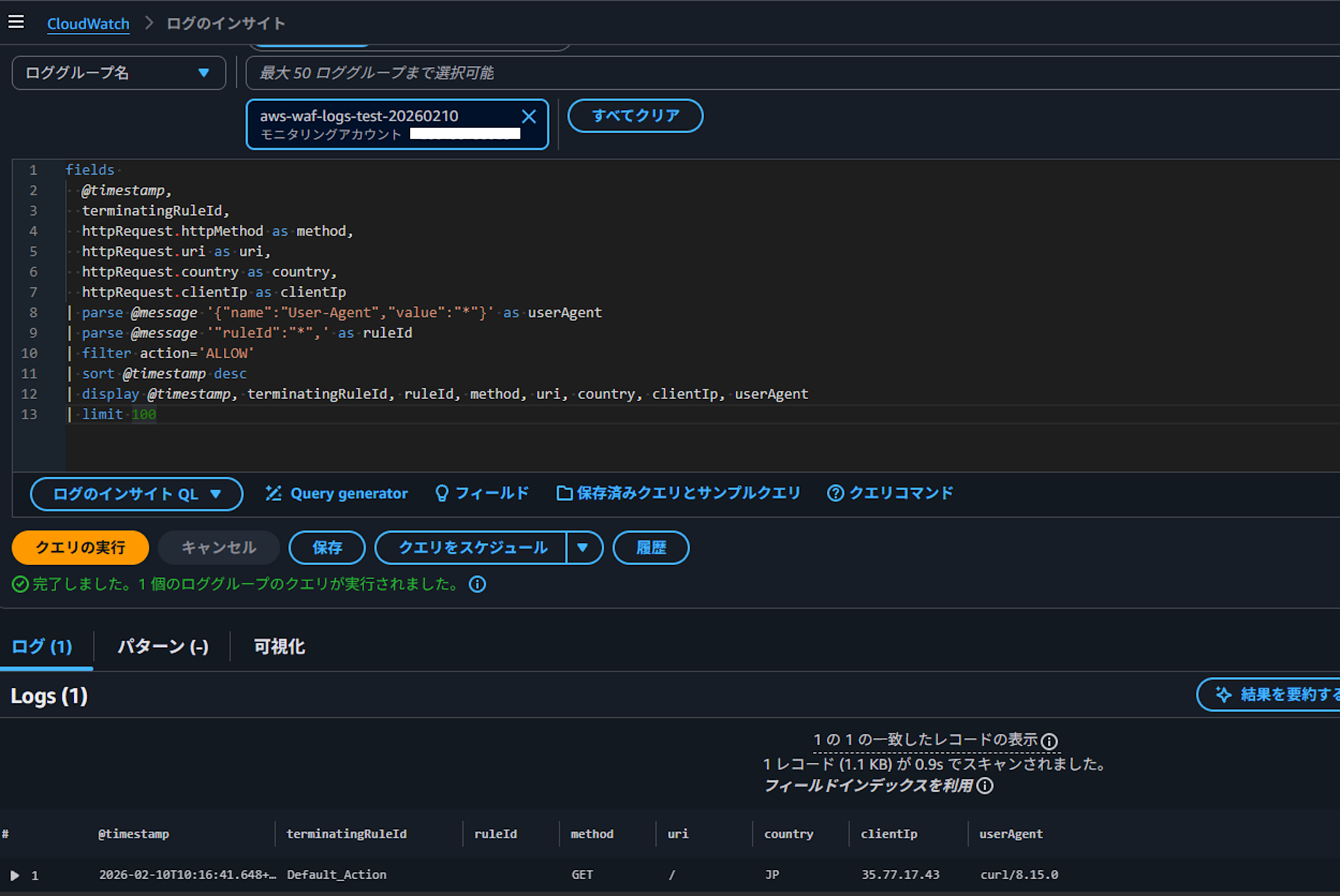Switch to the 可視化 tab
This screenshot has height=896, width=1340.
tap(279, 647)
